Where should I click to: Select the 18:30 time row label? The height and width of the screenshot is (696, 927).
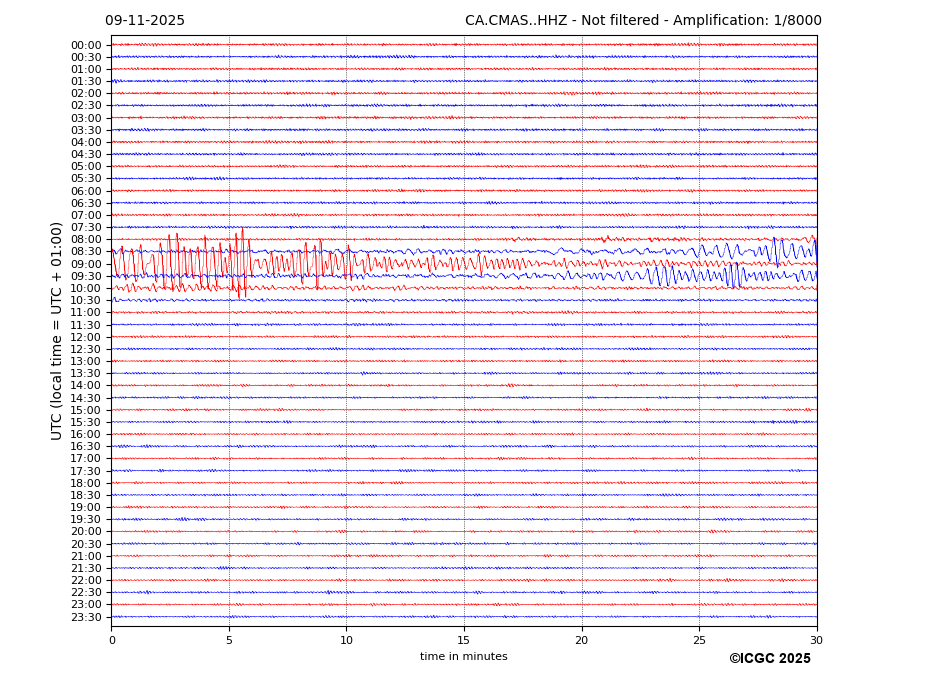tap(86, 495)
